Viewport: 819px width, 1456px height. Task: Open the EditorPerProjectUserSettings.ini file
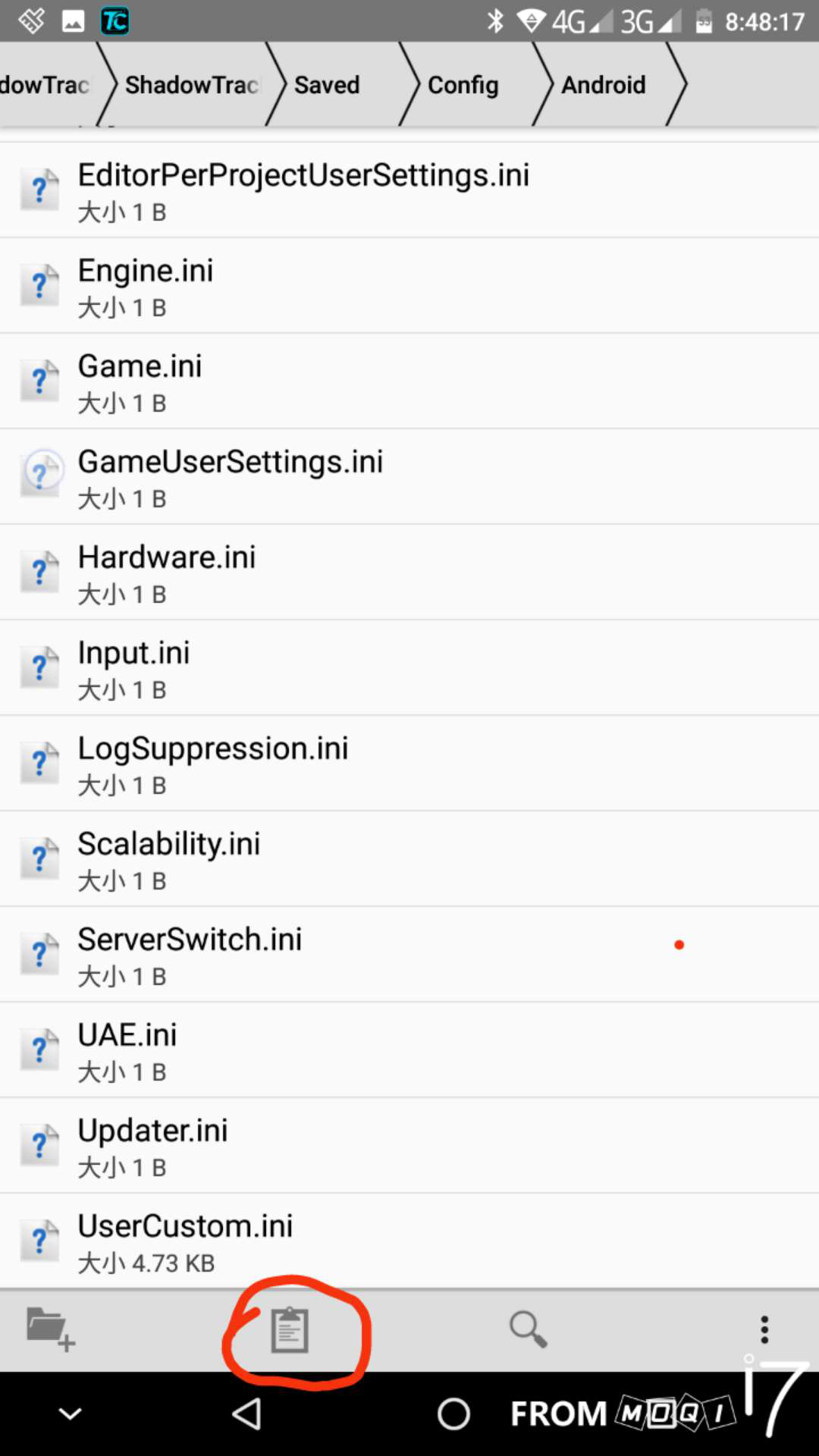(303, 190)
